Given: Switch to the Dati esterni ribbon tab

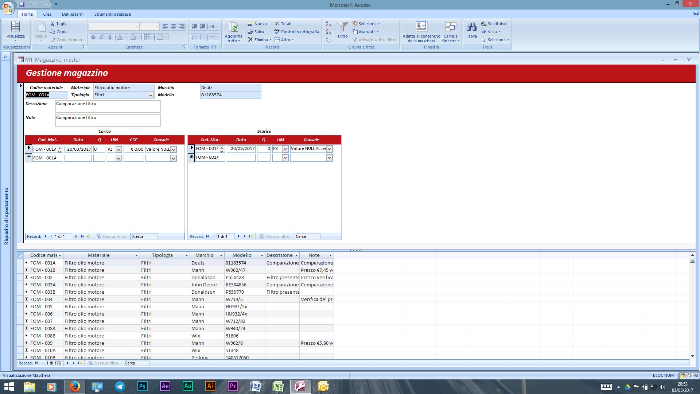Looking at the screenshot, I should (72, 14).
